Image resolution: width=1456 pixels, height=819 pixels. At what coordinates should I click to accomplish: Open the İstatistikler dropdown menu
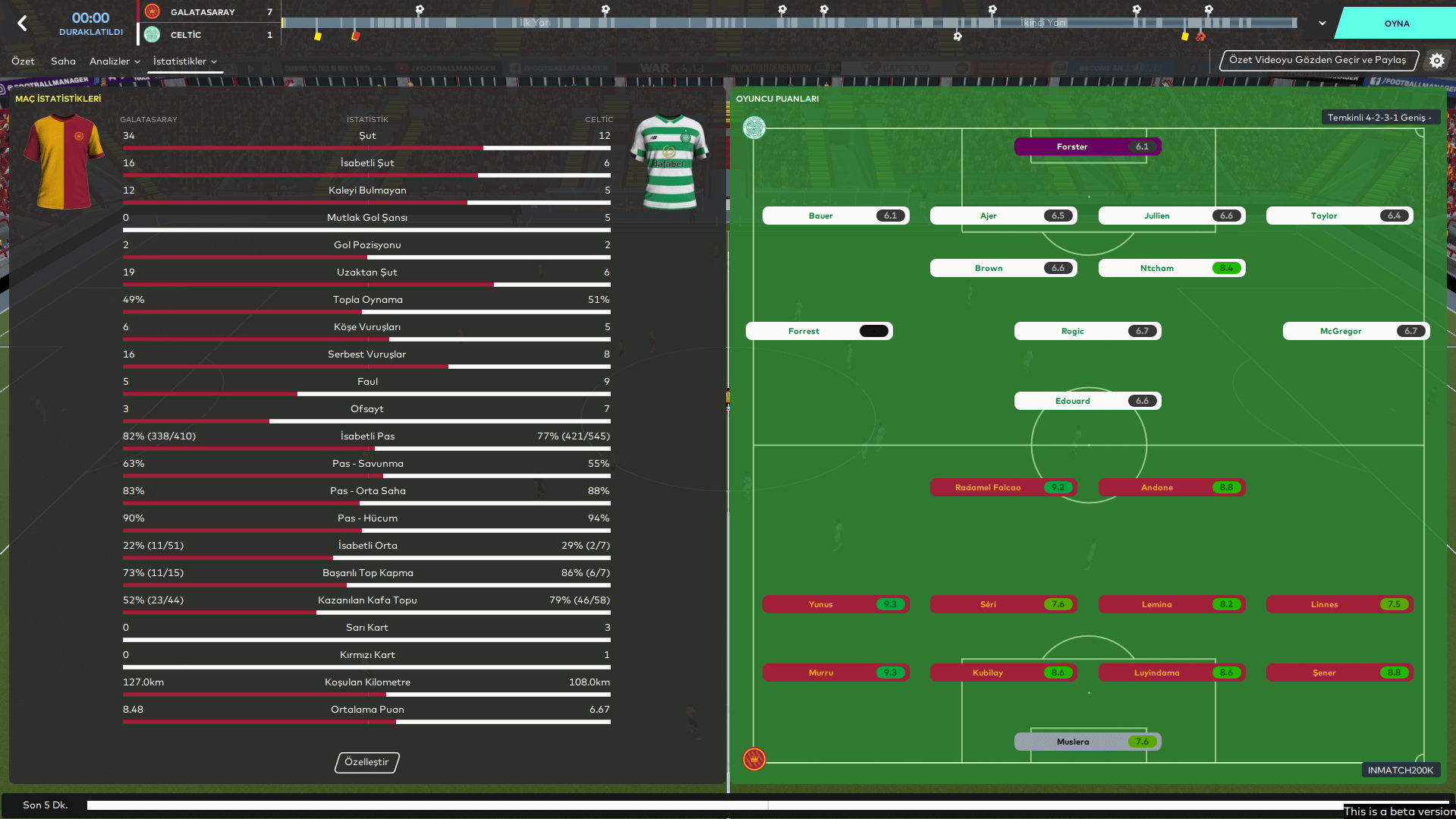tap(185, 61)
